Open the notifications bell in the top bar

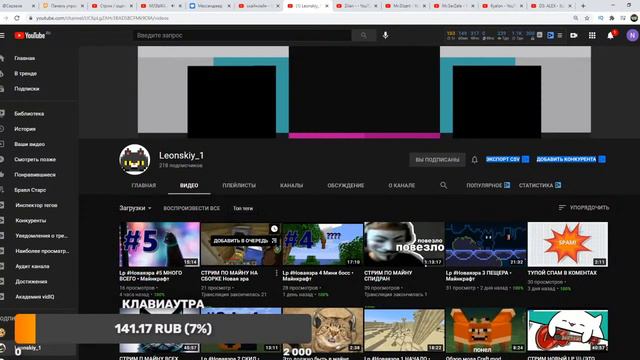click(611, 36)
